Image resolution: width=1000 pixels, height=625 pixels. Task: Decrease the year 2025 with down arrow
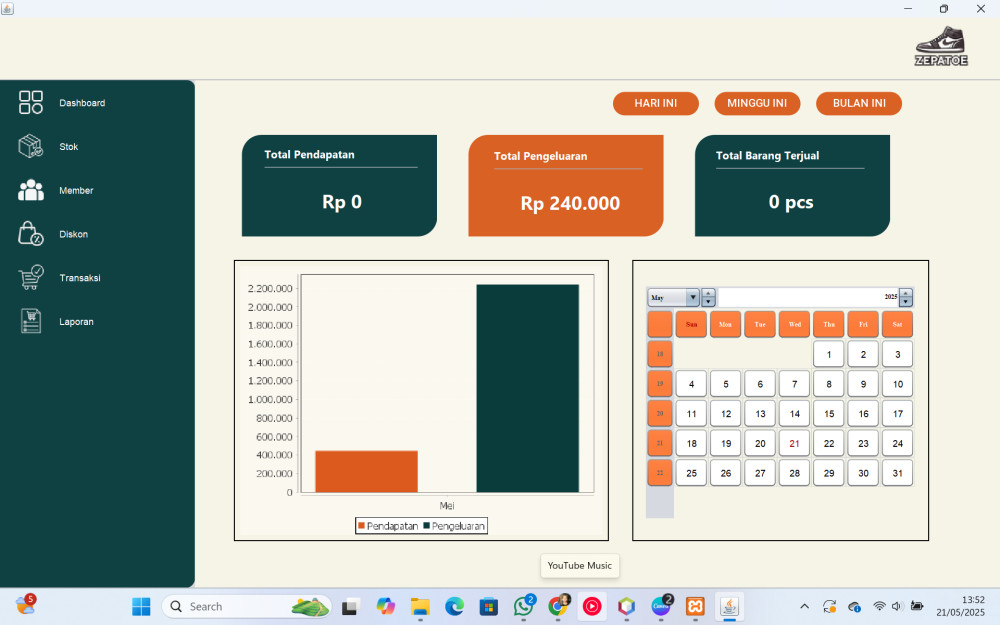pyautogui.click(x=906, y=302)
